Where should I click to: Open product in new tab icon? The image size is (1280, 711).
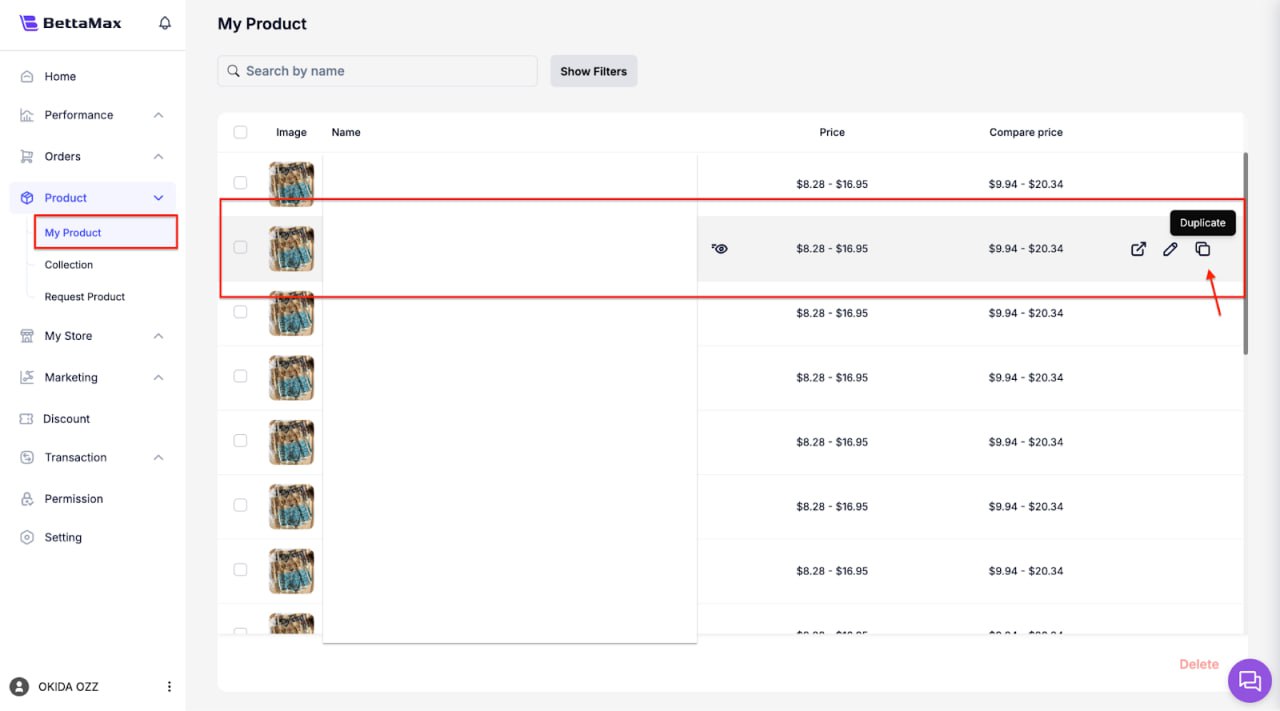(x=1138, y=249)
